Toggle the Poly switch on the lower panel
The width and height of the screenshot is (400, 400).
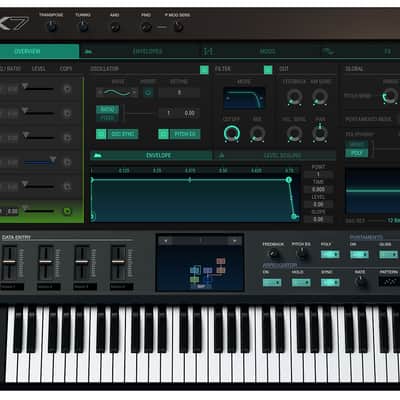pos(330,255)
